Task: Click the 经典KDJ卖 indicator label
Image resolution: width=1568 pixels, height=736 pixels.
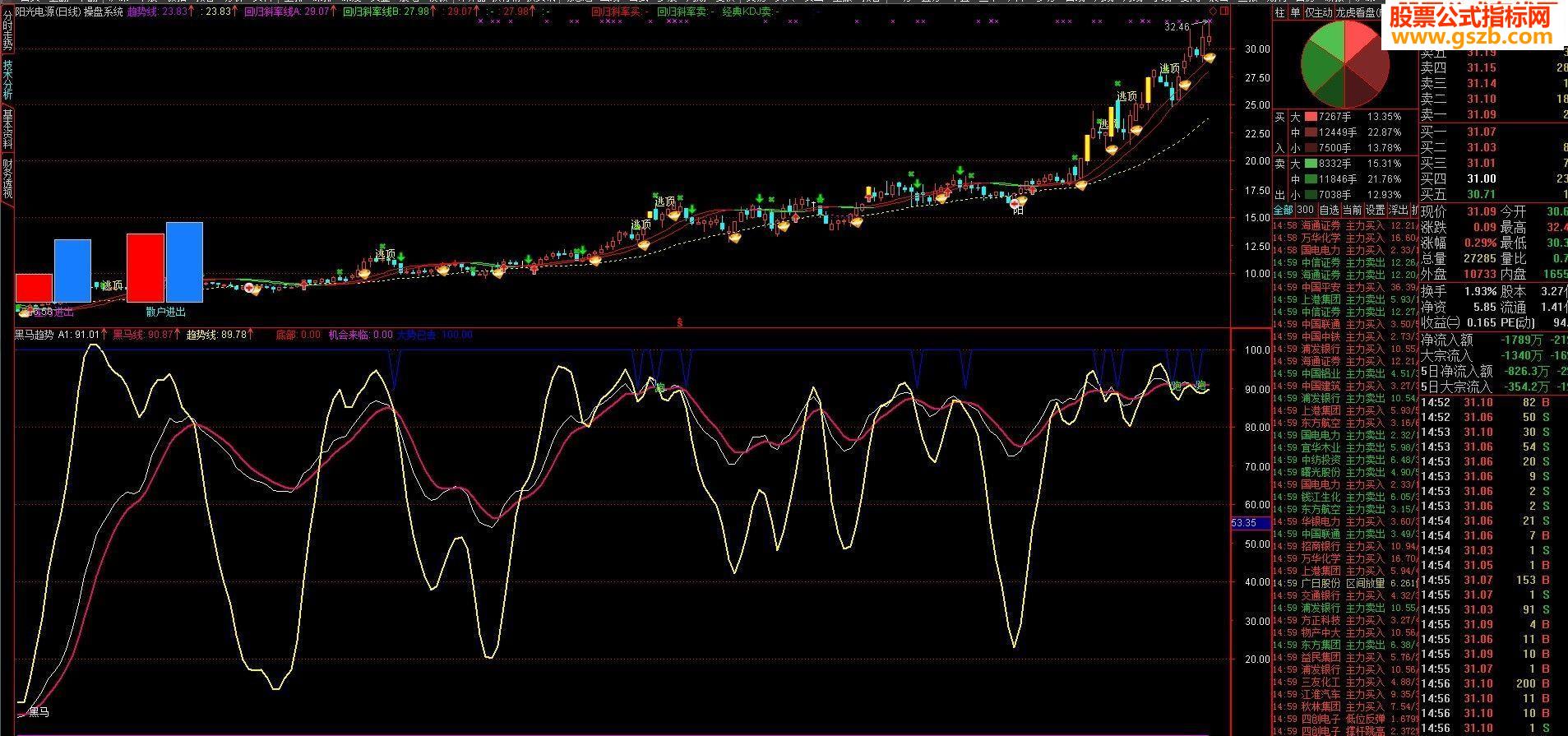Action: (752, 12)
